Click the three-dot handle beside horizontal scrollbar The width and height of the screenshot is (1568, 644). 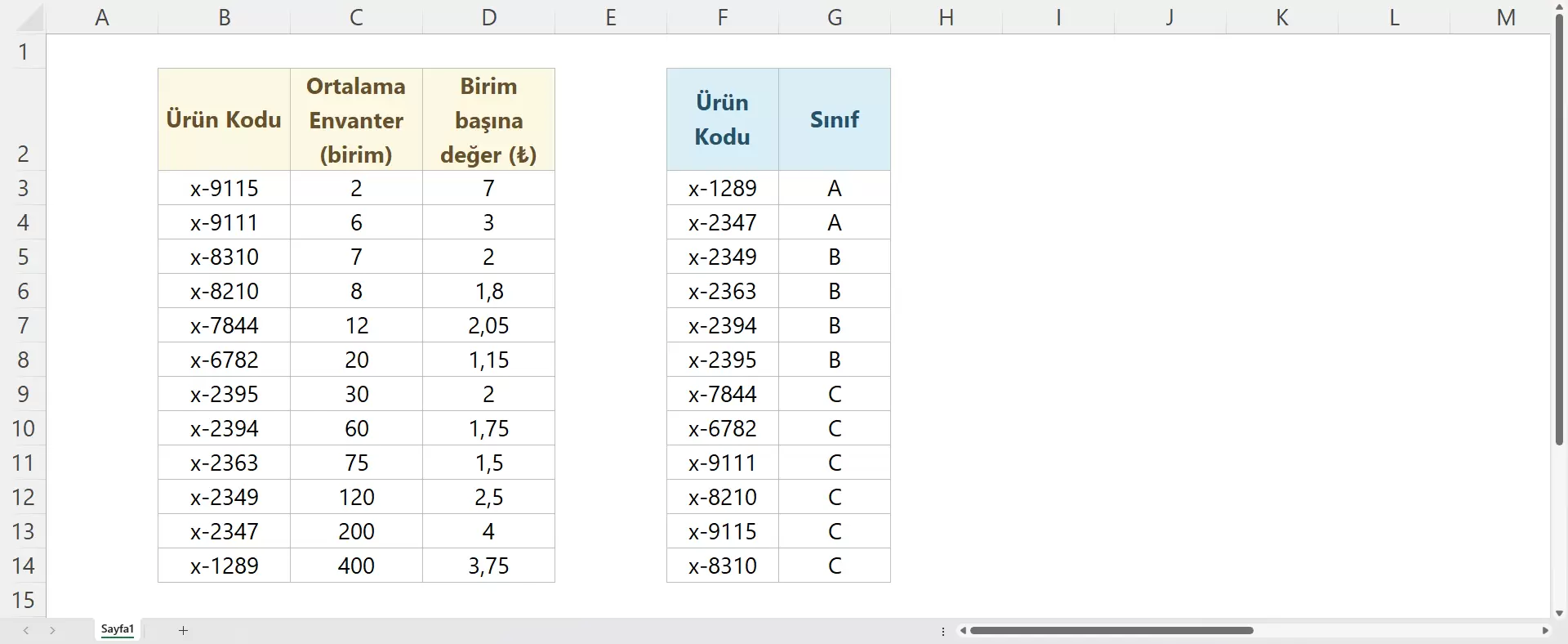(943, 631)
